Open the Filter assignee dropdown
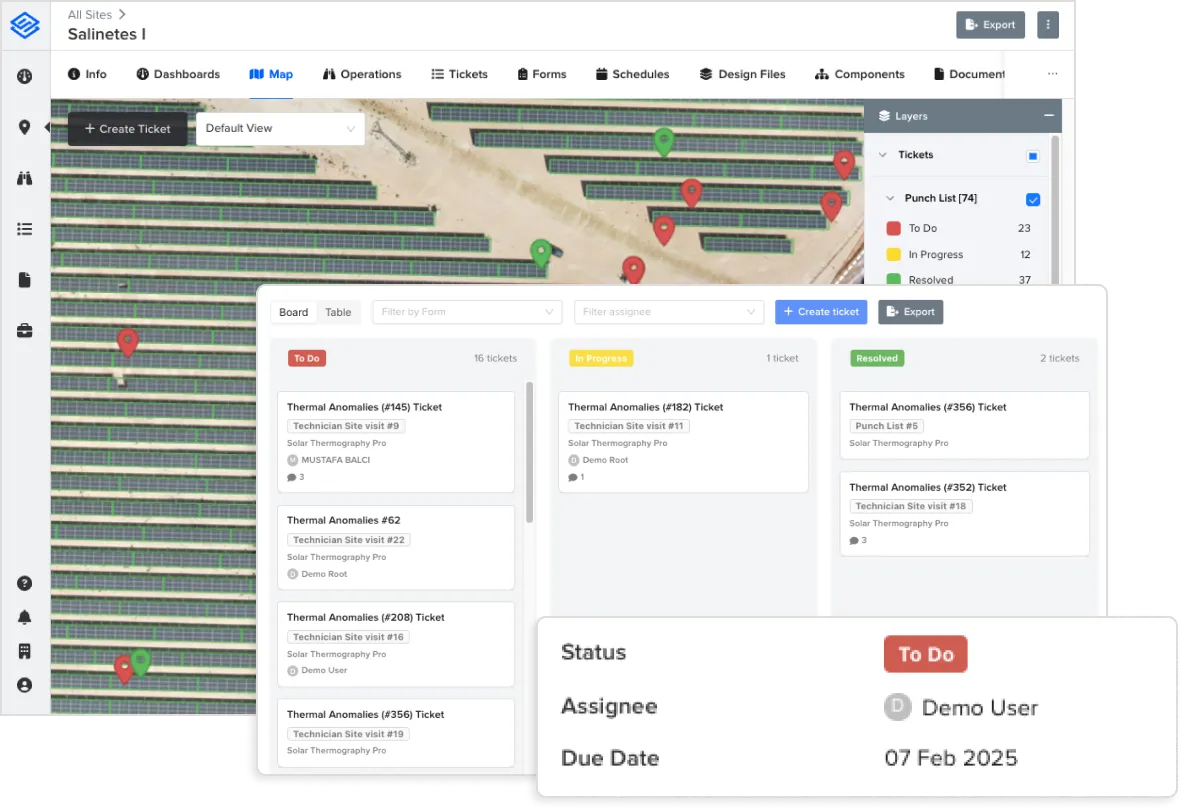1182x810 pixels. point(669,312)
